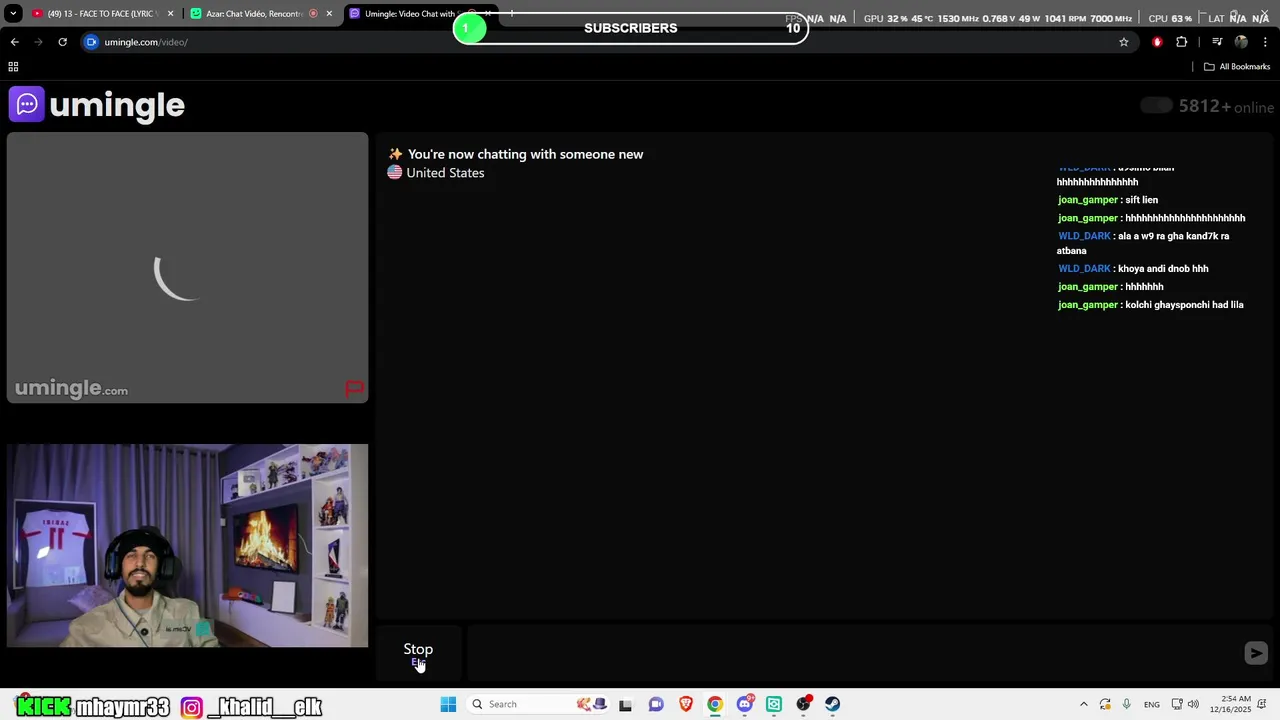
Task: Open OBS Studio from the taskbar
Action: (803, 704)
